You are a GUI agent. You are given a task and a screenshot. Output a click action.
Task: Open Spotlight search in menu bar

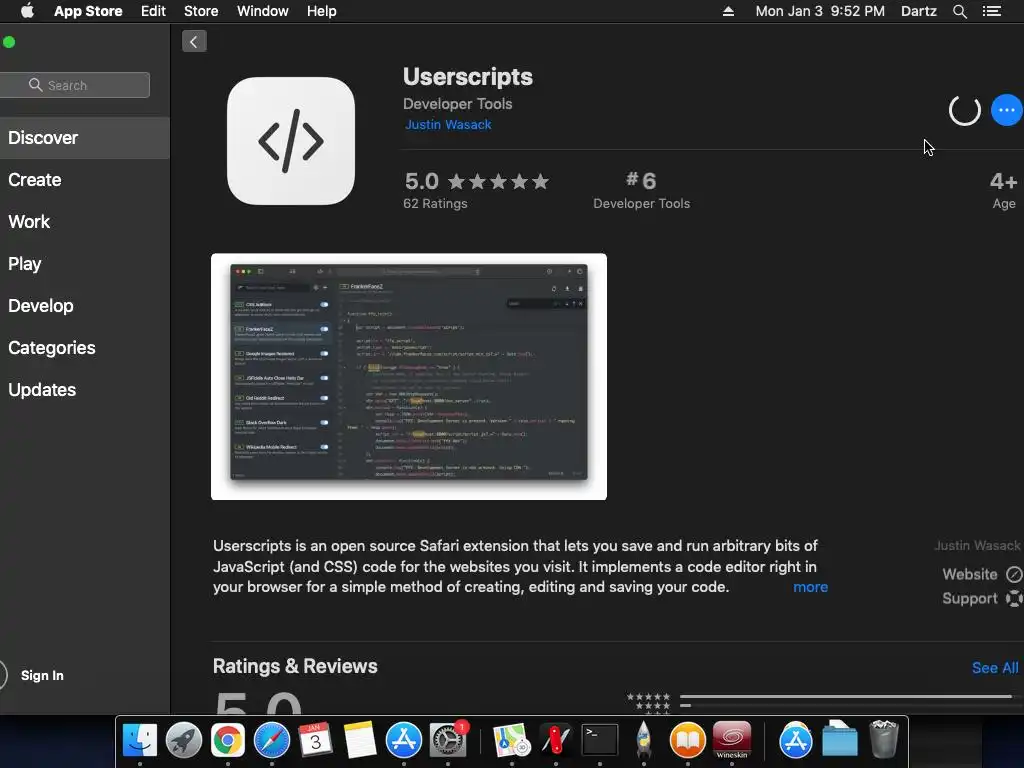[x=959, y=11]
